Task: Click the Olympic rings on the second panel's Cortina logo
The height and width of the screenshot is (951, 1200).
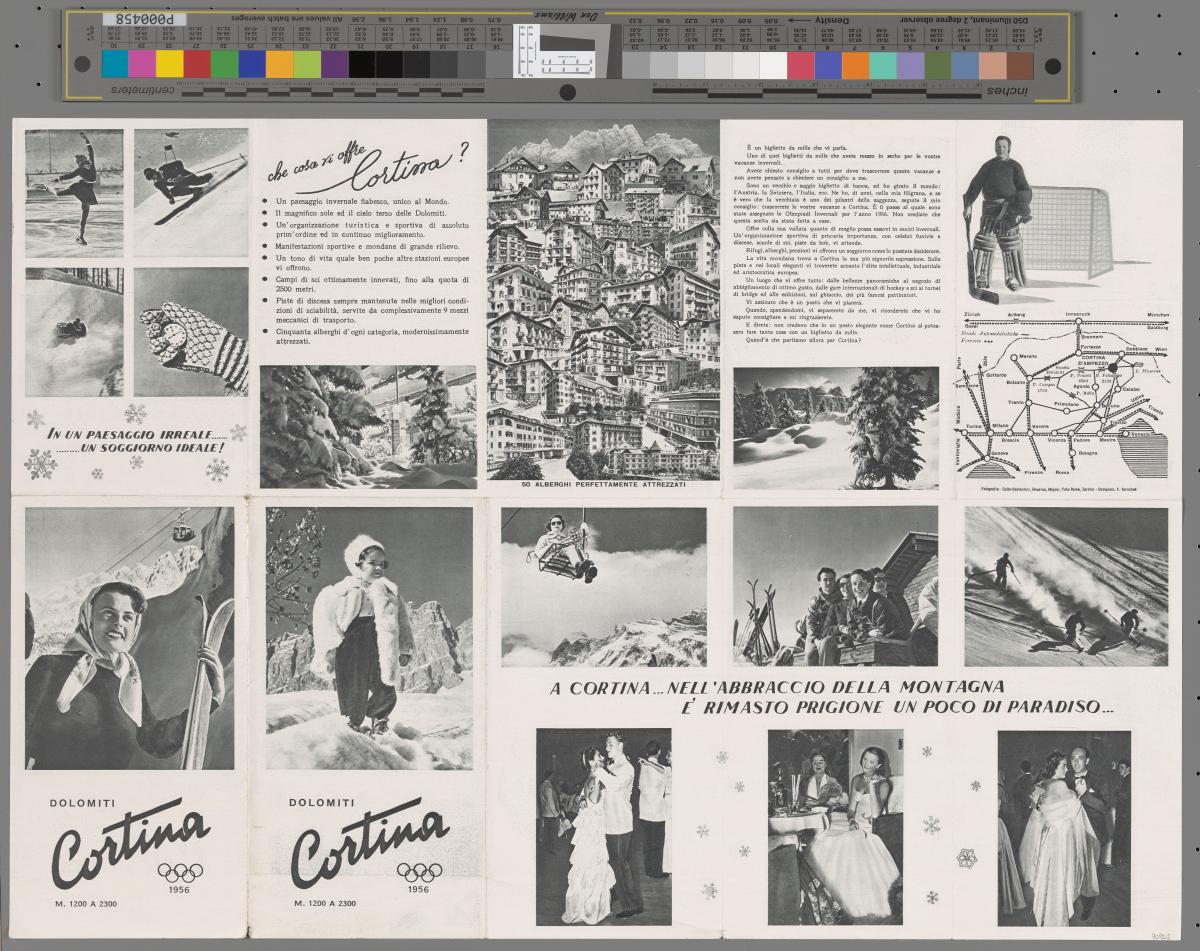Action: coord(418,872)
